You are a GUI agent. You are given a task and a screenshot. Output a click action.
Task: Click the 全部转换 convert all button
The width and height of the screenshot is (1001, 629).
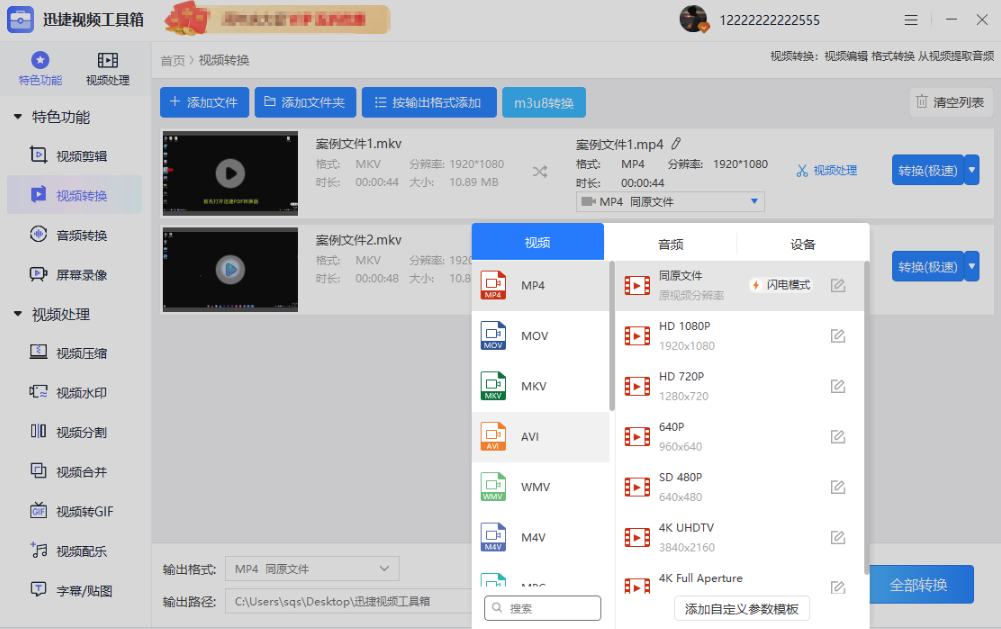pyautogui.click(x=920, y=584)
